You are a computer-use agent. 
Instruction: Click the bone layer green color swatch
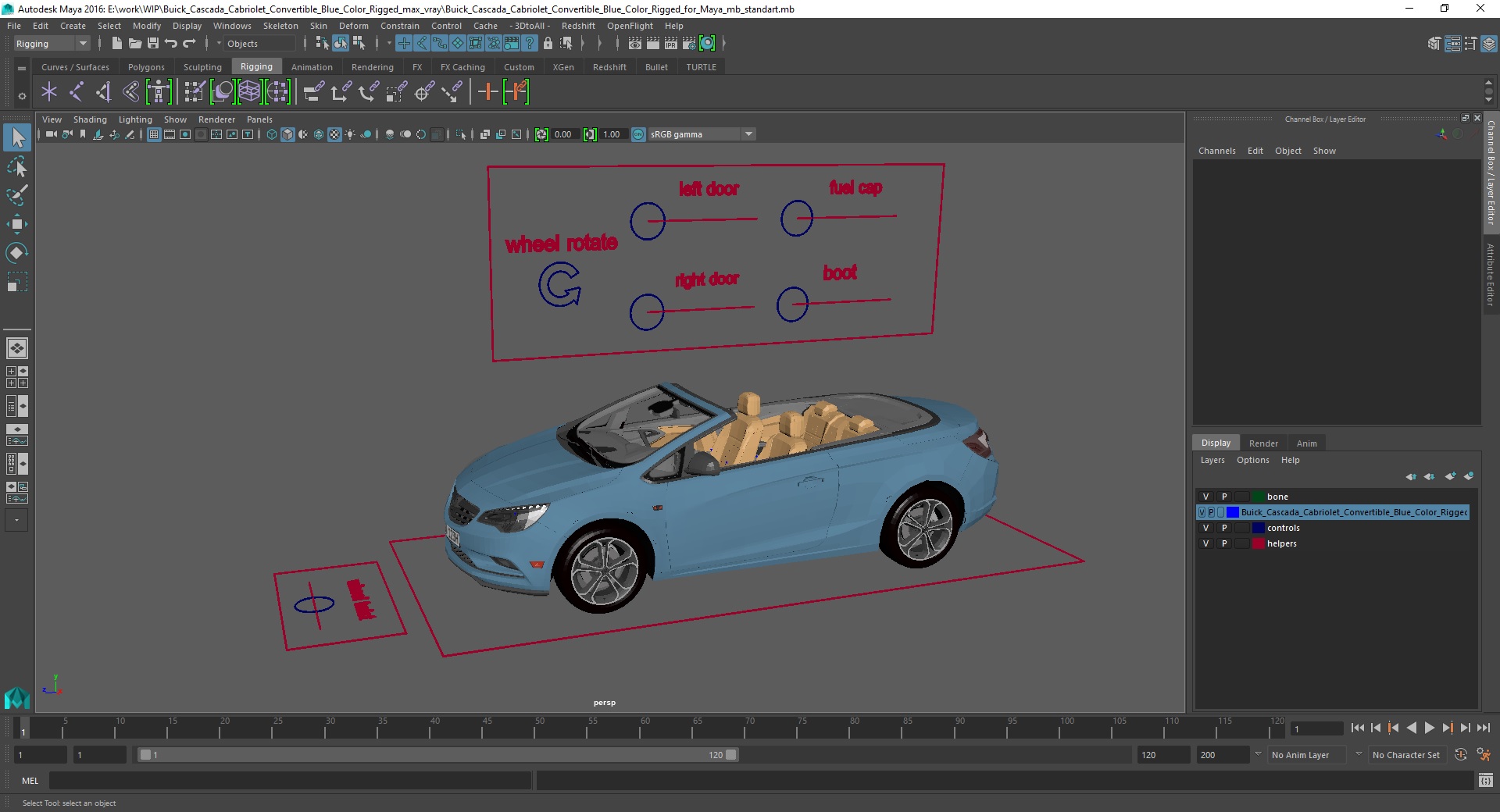1258,497
